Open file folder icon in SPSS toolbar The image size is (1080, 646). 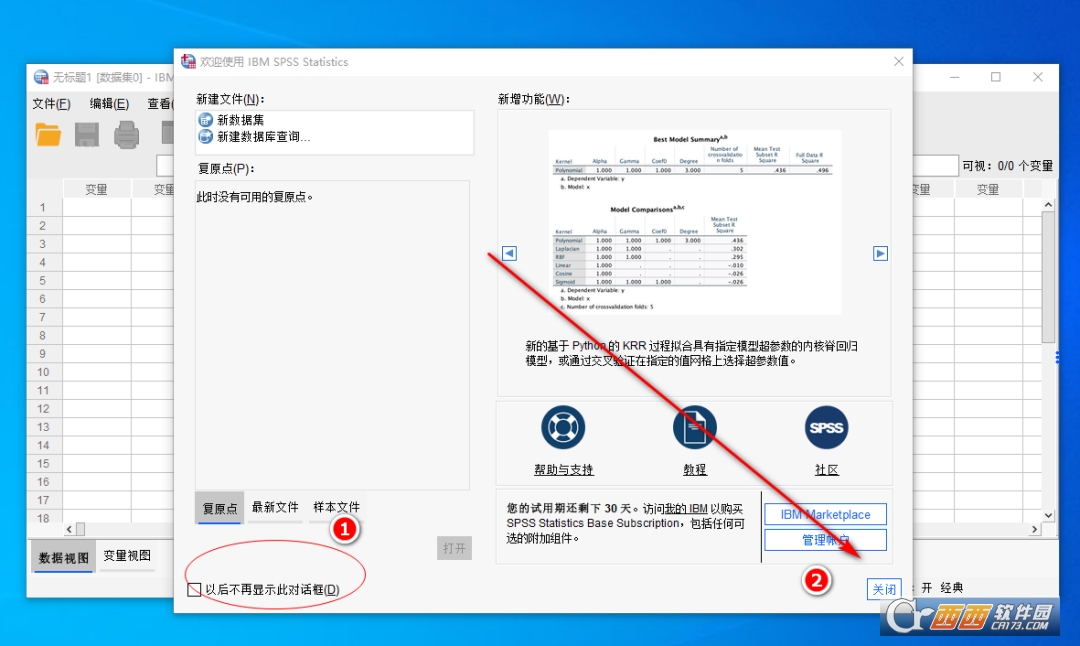click(x=48, y=134)
